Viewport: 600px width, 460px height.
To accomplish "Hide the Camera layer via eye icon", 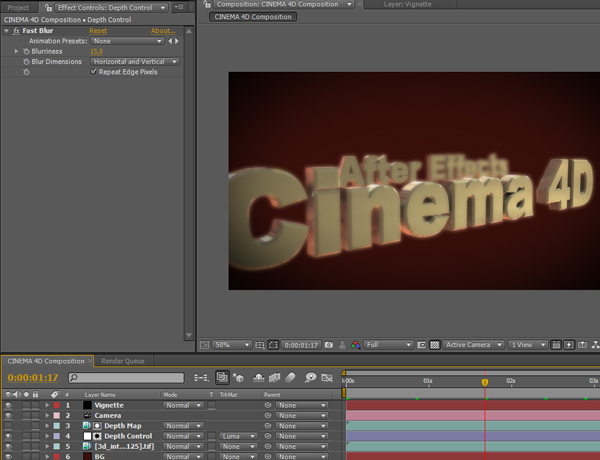I will 8,416.
